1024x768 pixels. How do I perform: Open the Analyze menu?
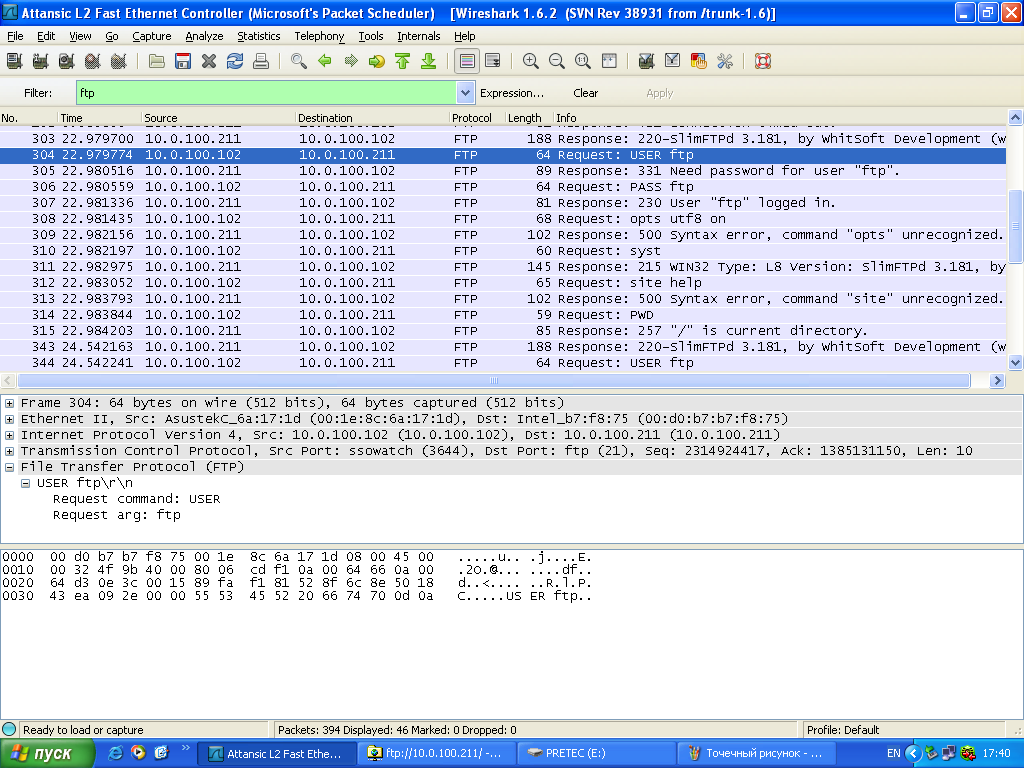click(x=204, y=36)
